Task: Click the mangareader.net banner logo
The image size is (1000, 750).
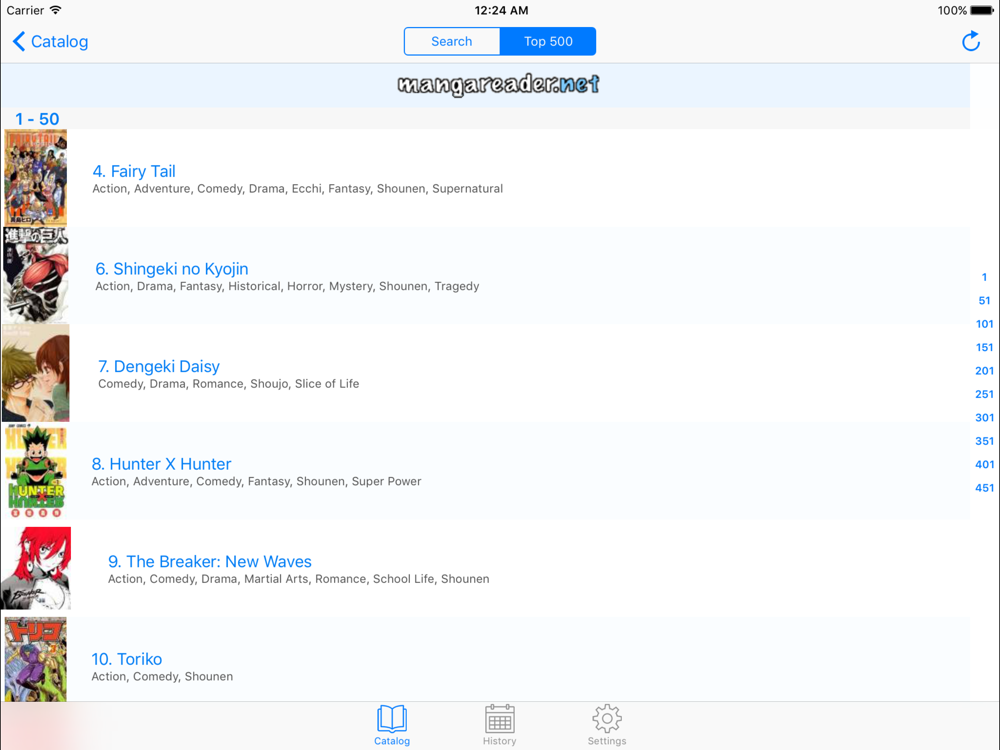Action: click(498, 84)
